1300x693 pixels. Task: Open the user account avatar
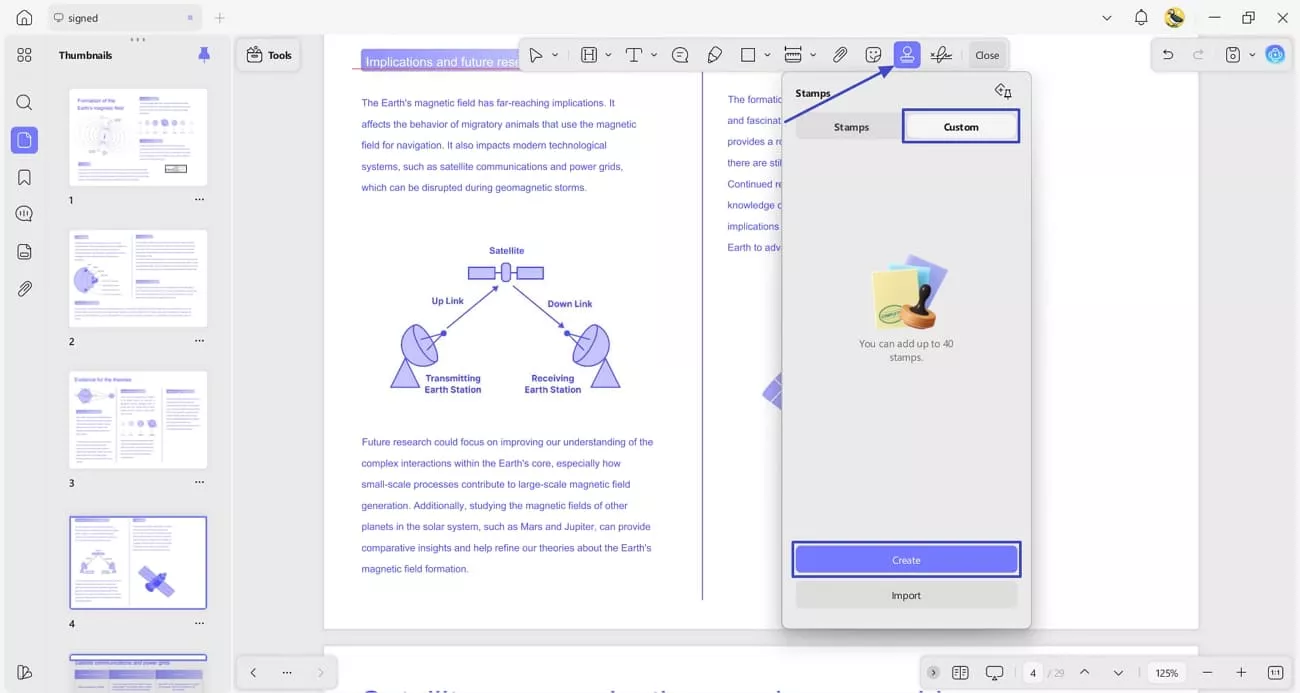[x=1175, y=18]
